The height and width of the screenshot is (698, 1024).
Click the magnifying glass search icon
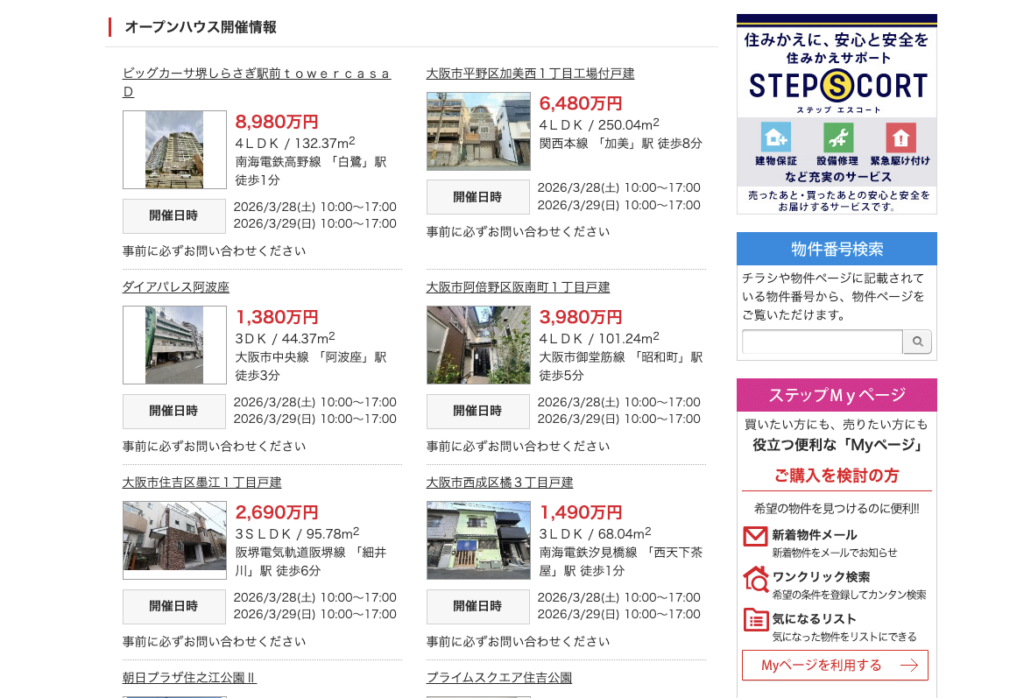[917, 341]
